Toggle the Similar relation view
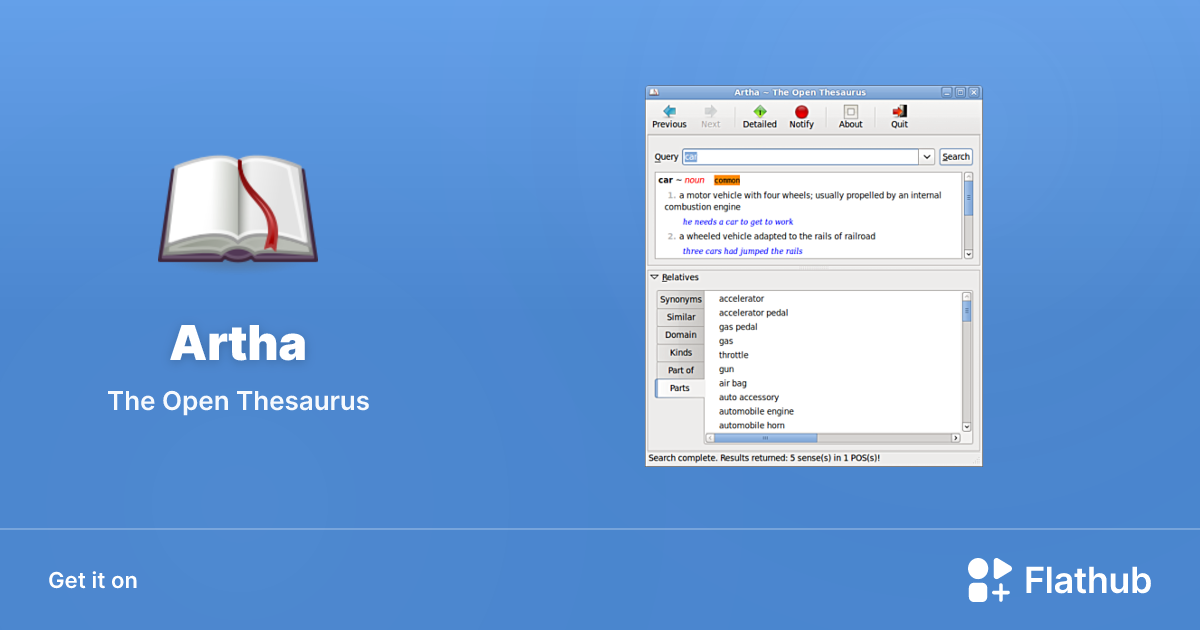1200x630 pixels. click(681, 317)
